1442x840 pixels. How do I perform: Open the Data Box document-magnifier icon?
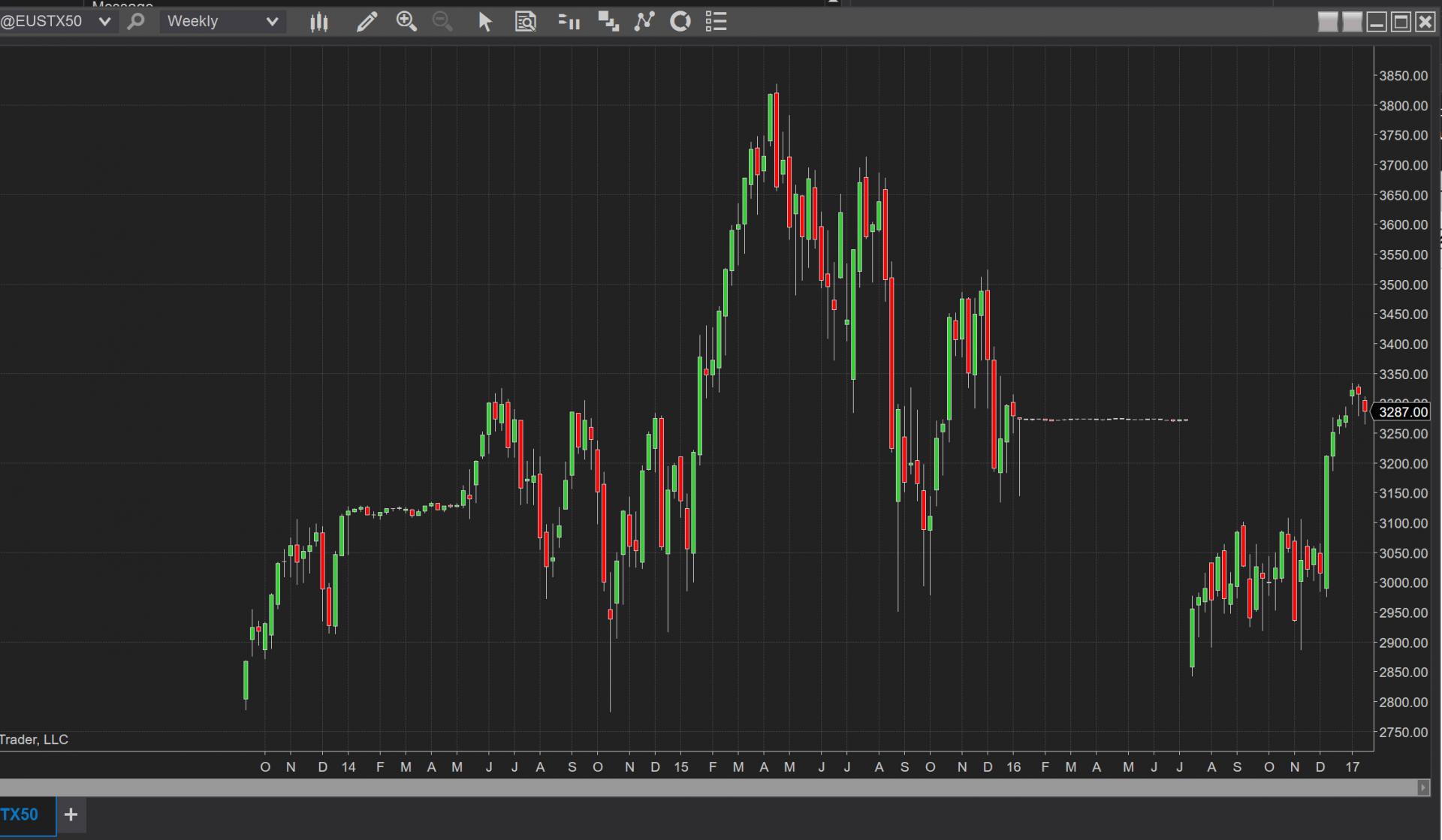point(525,22)
